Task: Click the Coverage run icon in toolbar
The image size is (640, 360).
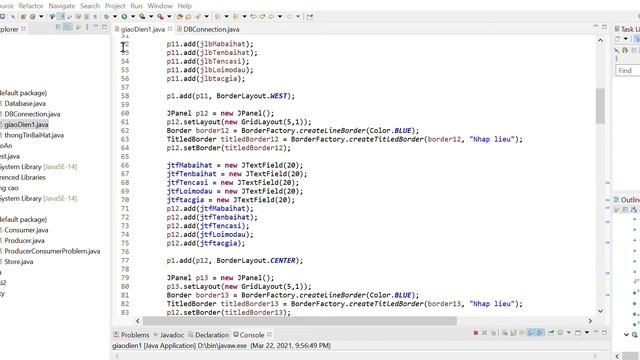Action: click(142, 17)
